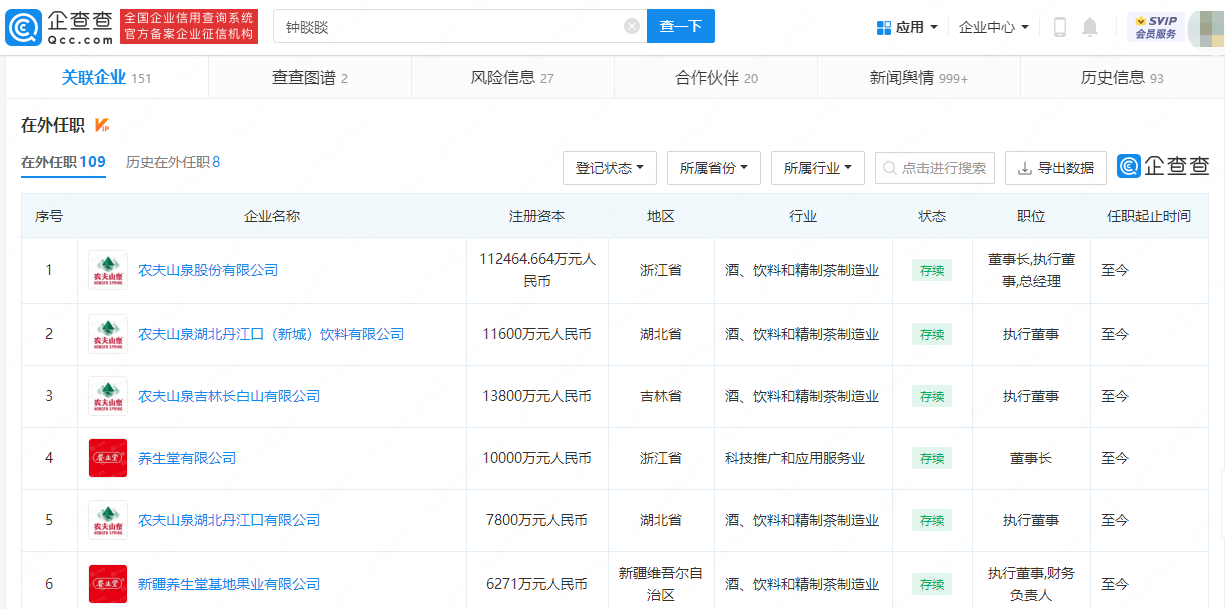Open the 所属行业 filter dropdown

click(818, 168)
